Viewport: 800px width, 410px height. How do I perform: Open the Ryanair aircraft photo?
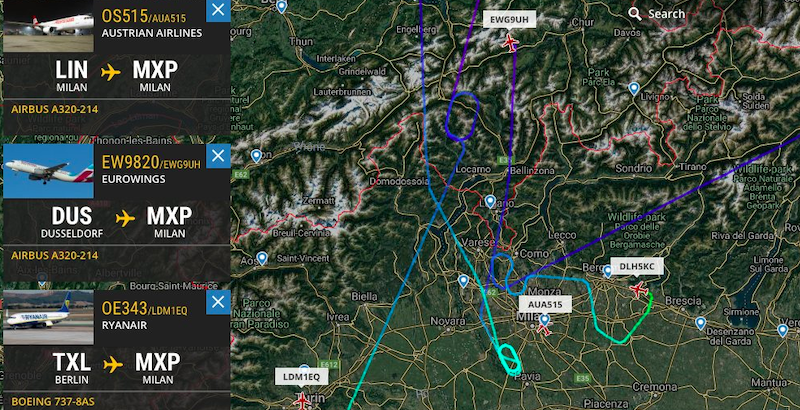[48, 317]
